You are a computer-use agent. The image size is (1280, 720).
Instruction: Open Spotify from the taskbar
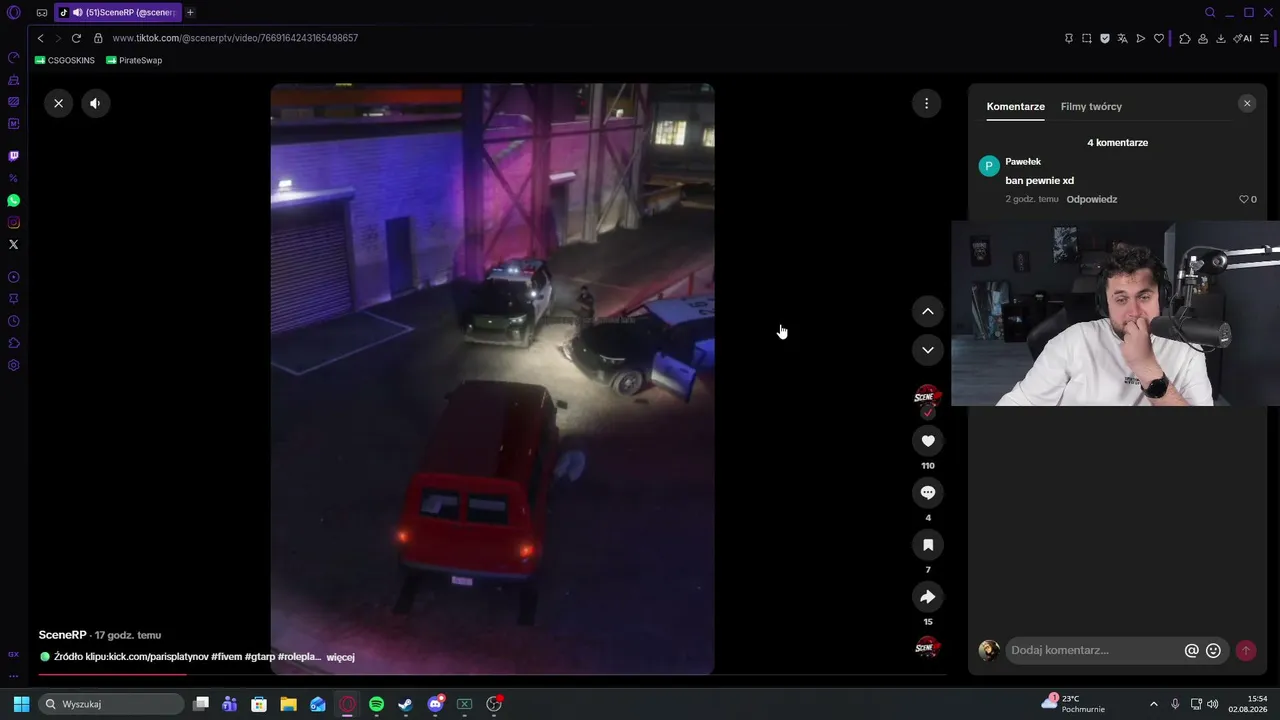(376, 704)
